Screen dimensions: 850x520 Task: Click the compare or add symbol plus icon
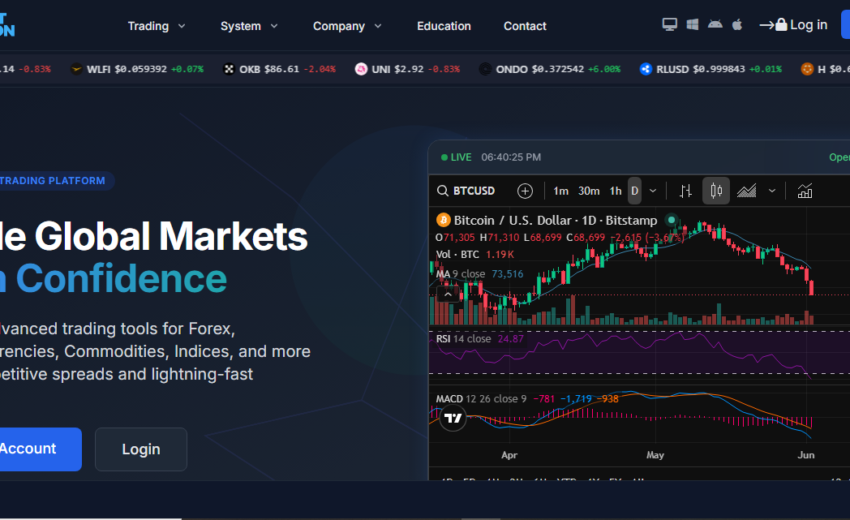pos(525,191)
